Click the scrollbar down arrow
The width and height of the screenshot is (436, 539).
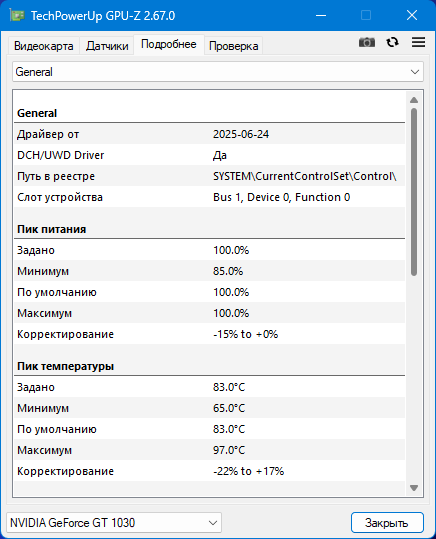[x=414, y=488]
